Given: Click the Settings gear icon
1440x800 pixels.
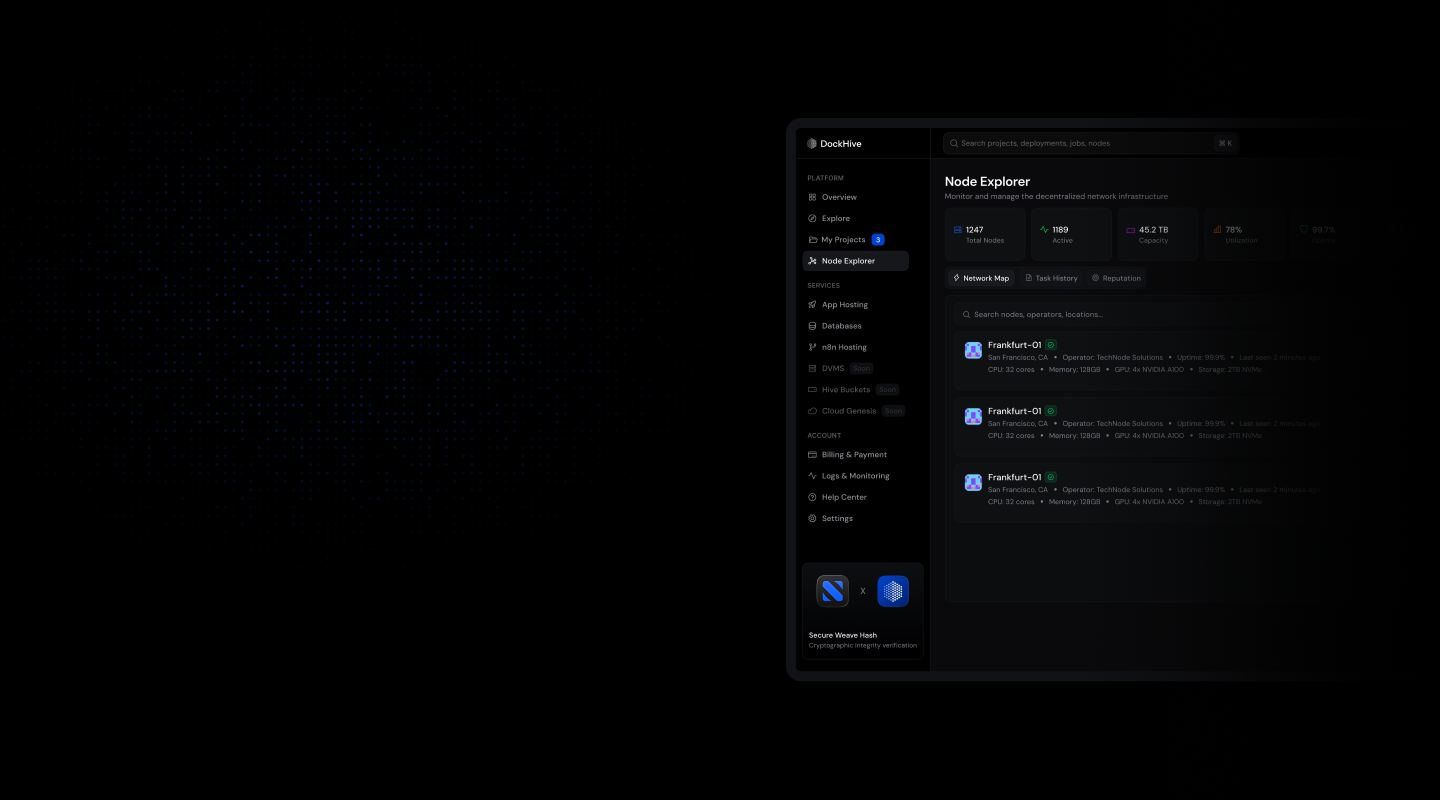Looking at the screenshot, I should 812,518.
